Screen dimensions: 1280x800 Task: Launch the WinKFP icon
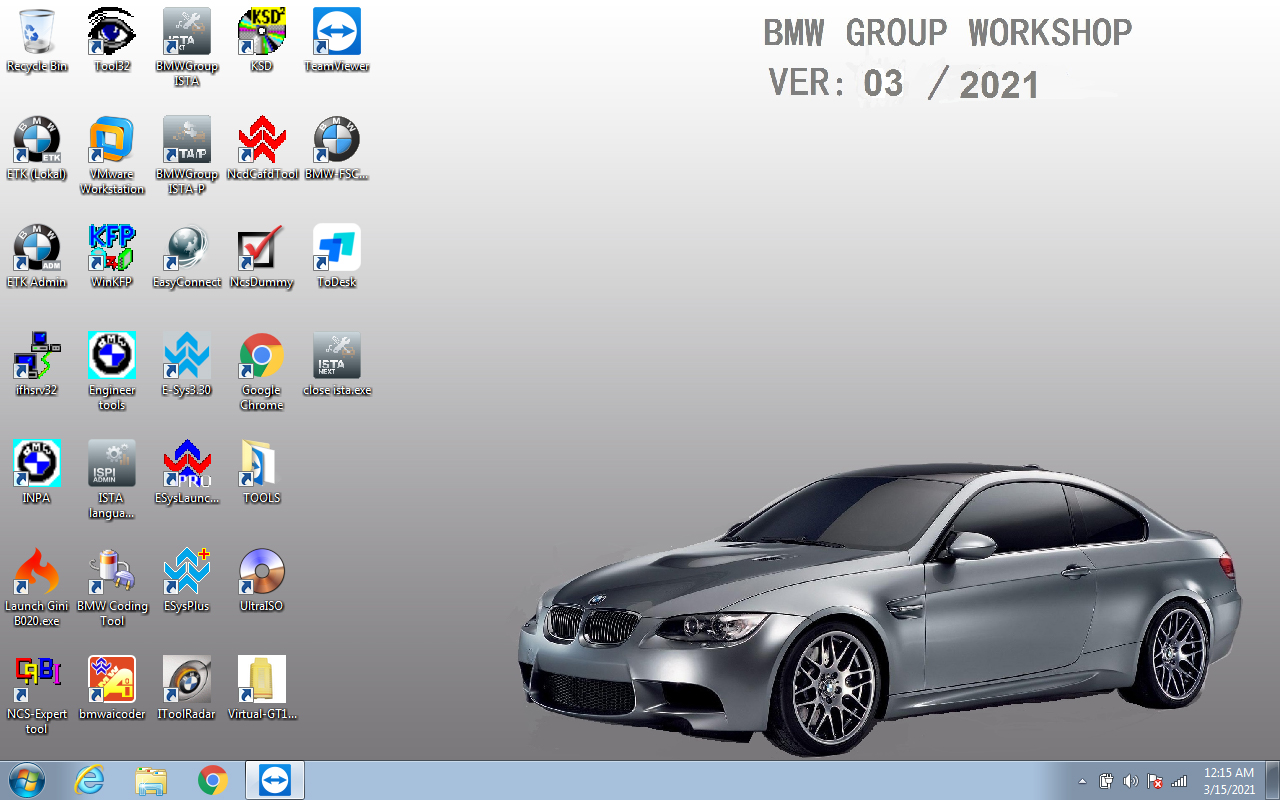pyautogui.click(x=112, y=256)
